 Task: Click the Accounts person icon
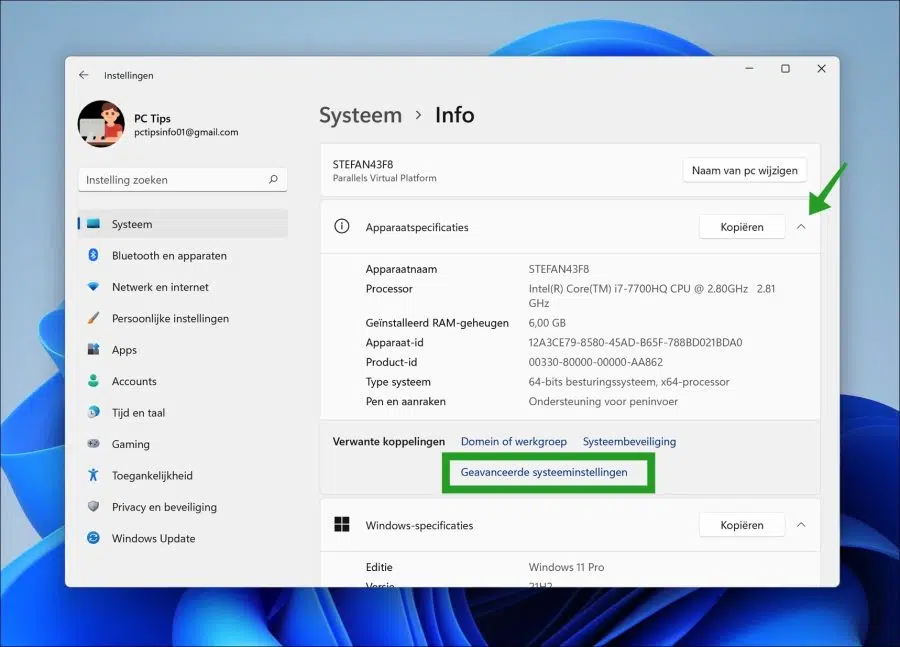(x=93, y=381)
